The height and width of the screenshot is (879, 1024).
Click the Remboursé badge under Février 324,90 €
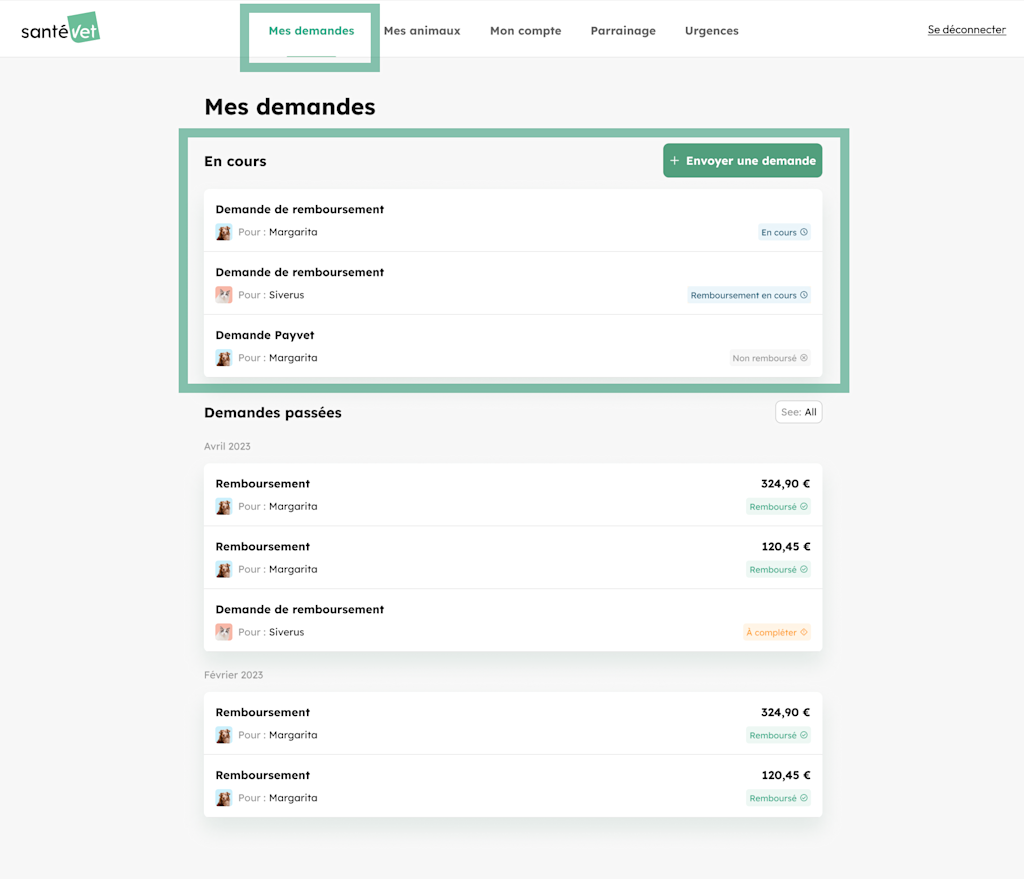[x=778, y=735]
